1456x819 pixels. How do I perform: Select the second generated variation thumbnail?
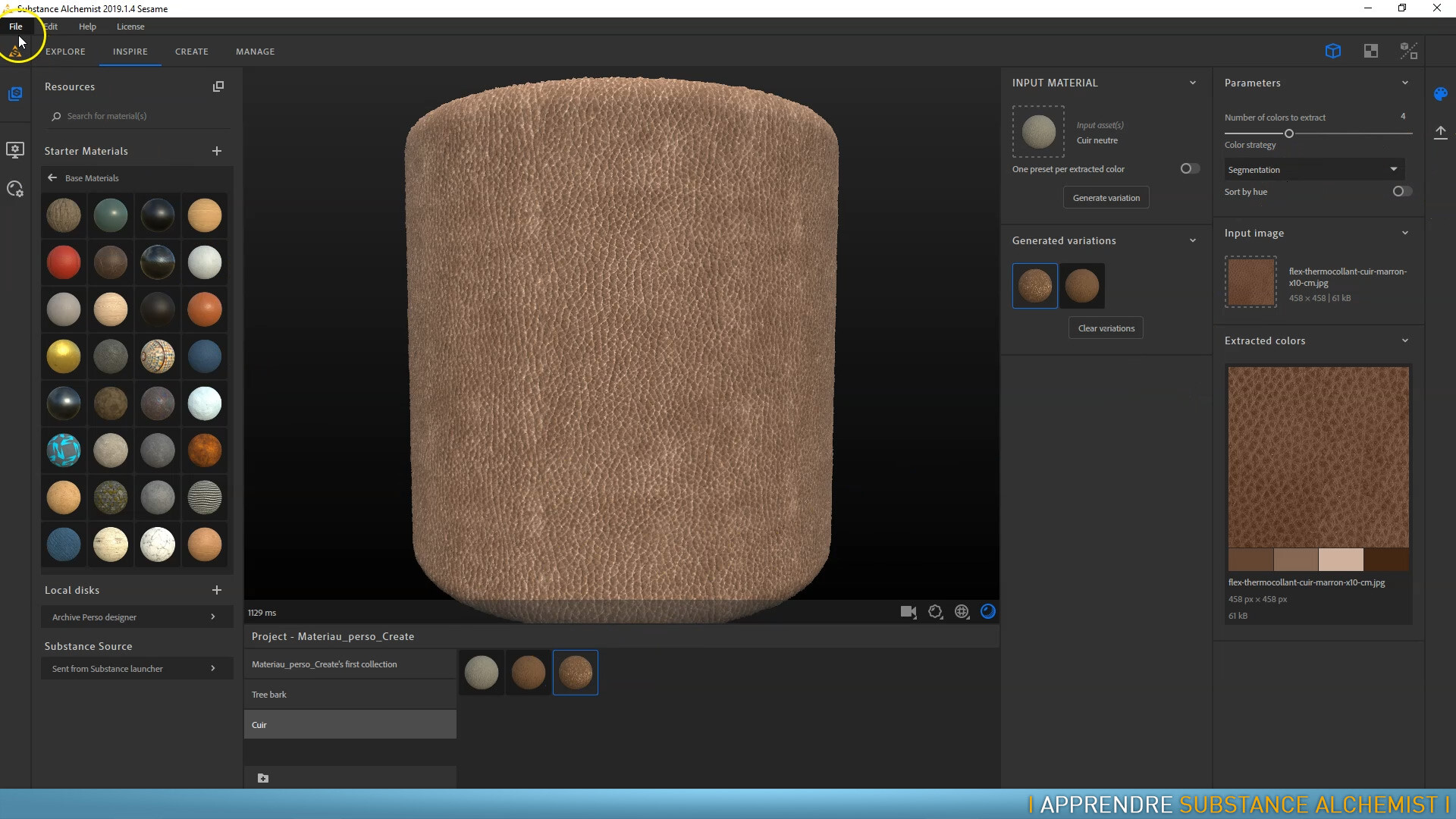pyautogui.click(x=1082, y=286)
